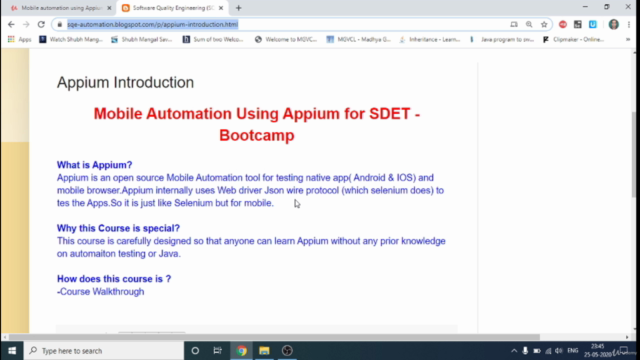Open the Clipmaker - Online... bookmark

point(573,39)
